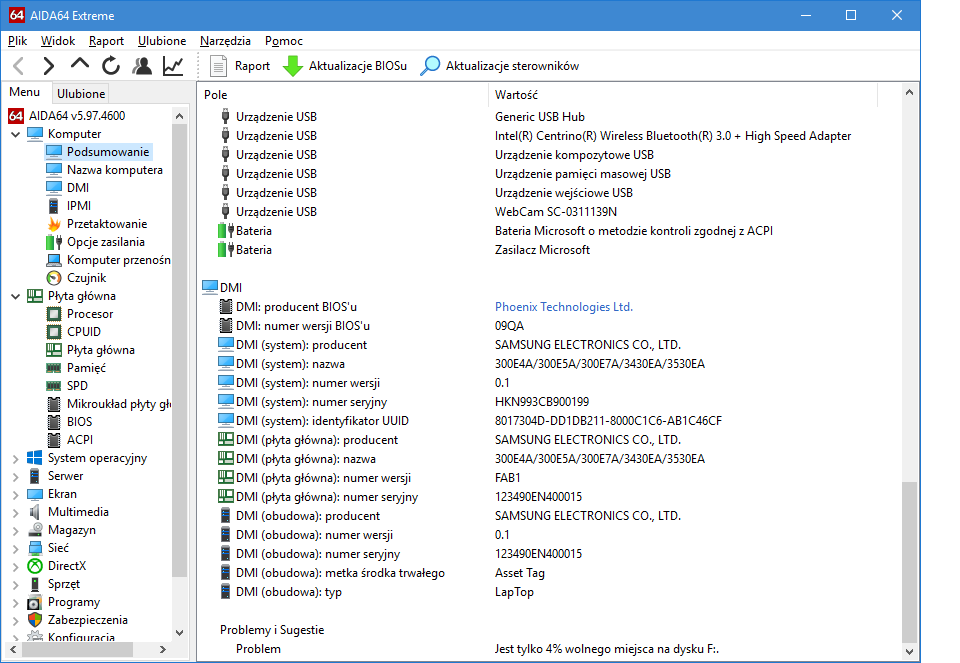Expand the System operacyjny node
The height and width of the screenshot is (663, 960).
[15, 459]
